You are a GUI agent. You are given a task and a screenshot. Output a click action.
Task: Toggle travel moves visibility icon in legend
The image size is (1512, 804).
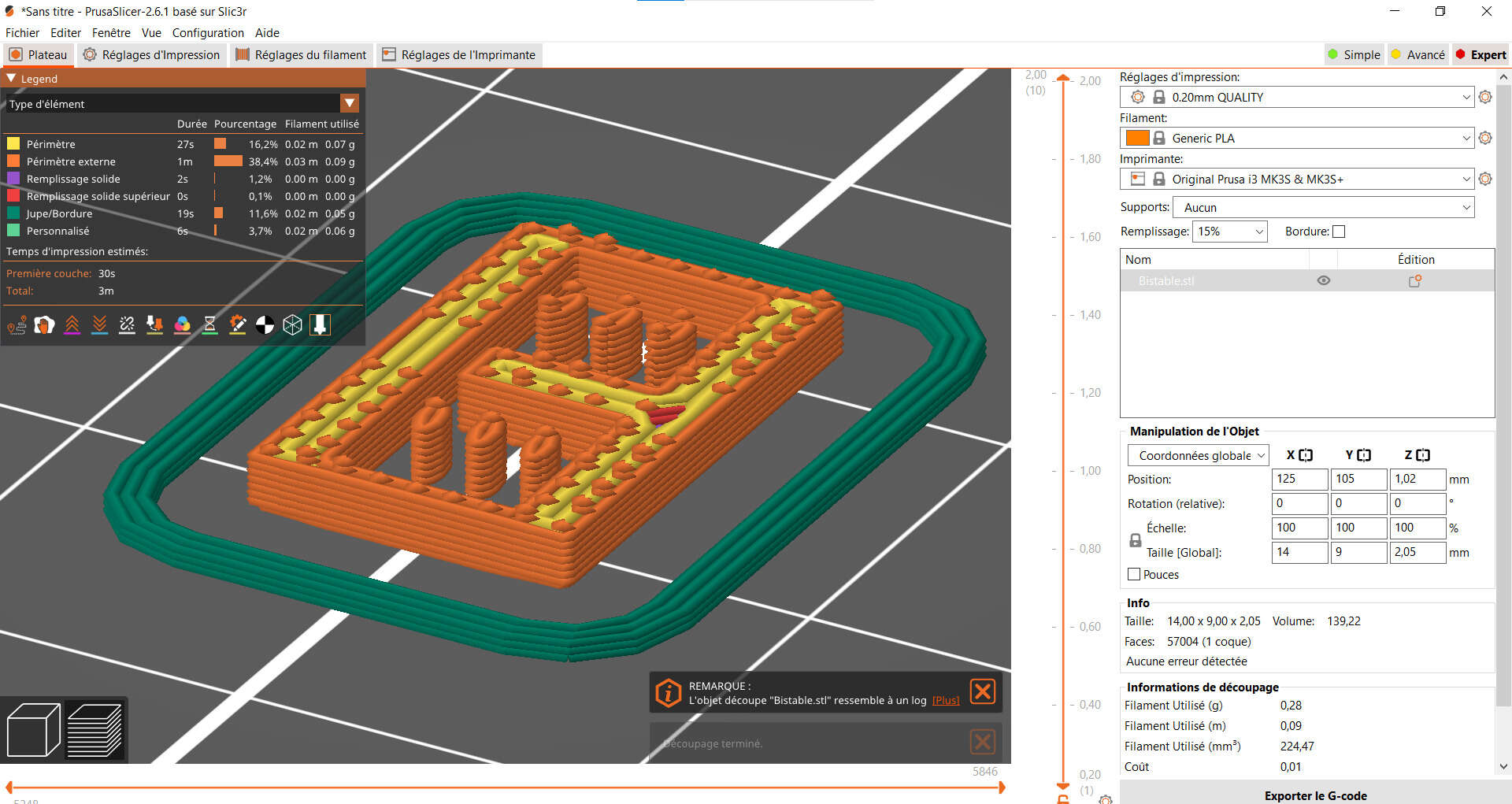pyautogui.click(x=17, y=324)
